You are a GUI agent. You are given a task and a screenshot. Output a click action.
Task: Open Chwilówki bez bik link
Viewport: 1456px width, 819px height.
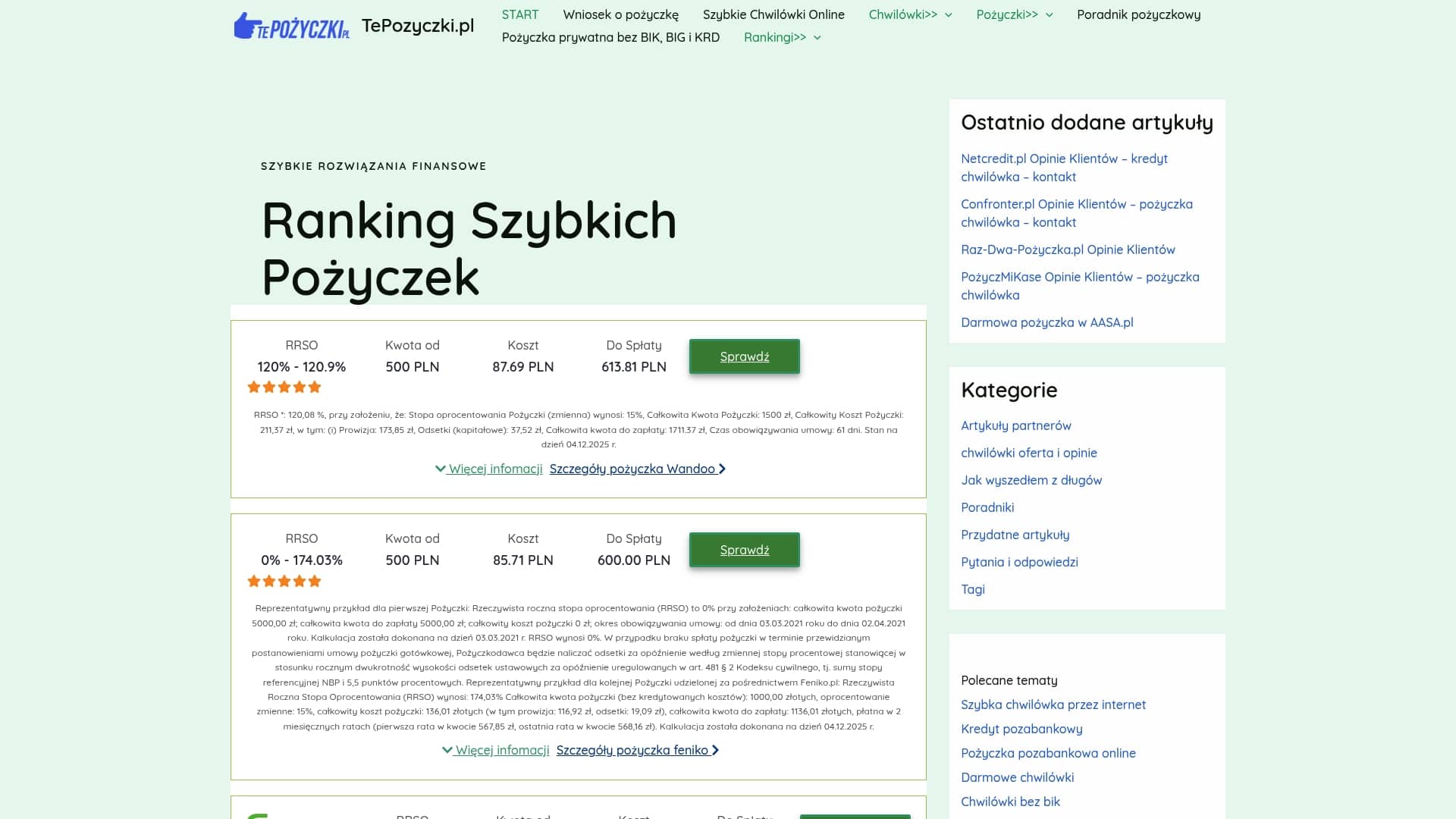[1010, 802]
